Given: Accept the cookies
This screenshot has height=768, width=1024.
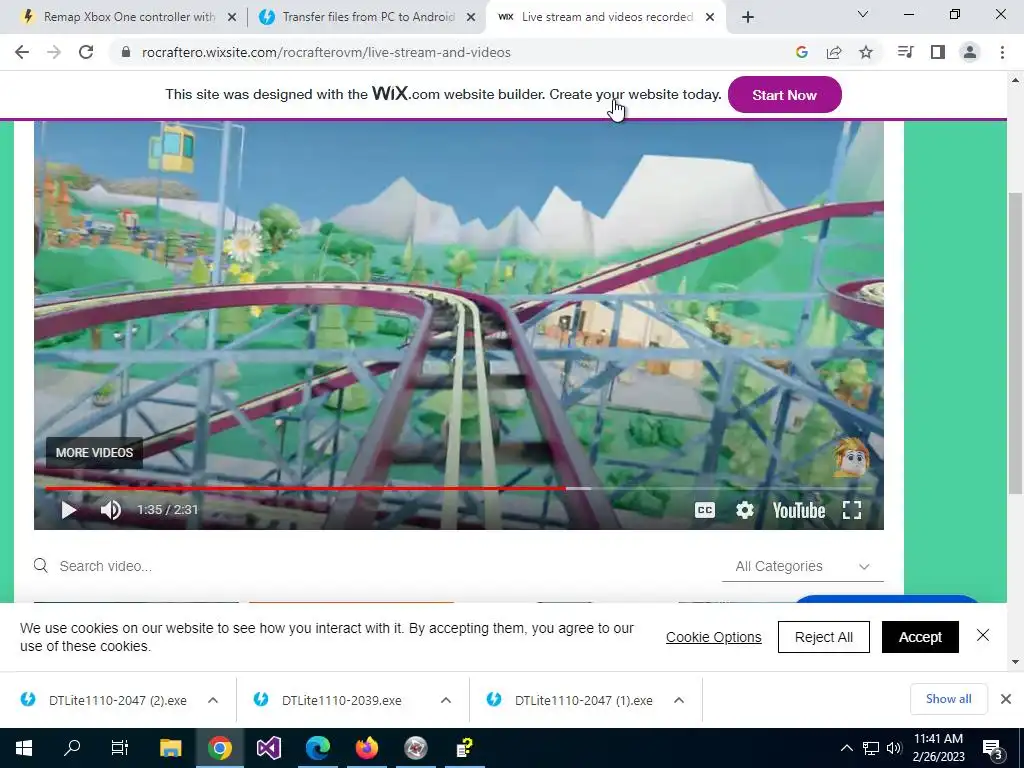Looking at the screenshot, I should pyautogui.click(x=920, y=637).
